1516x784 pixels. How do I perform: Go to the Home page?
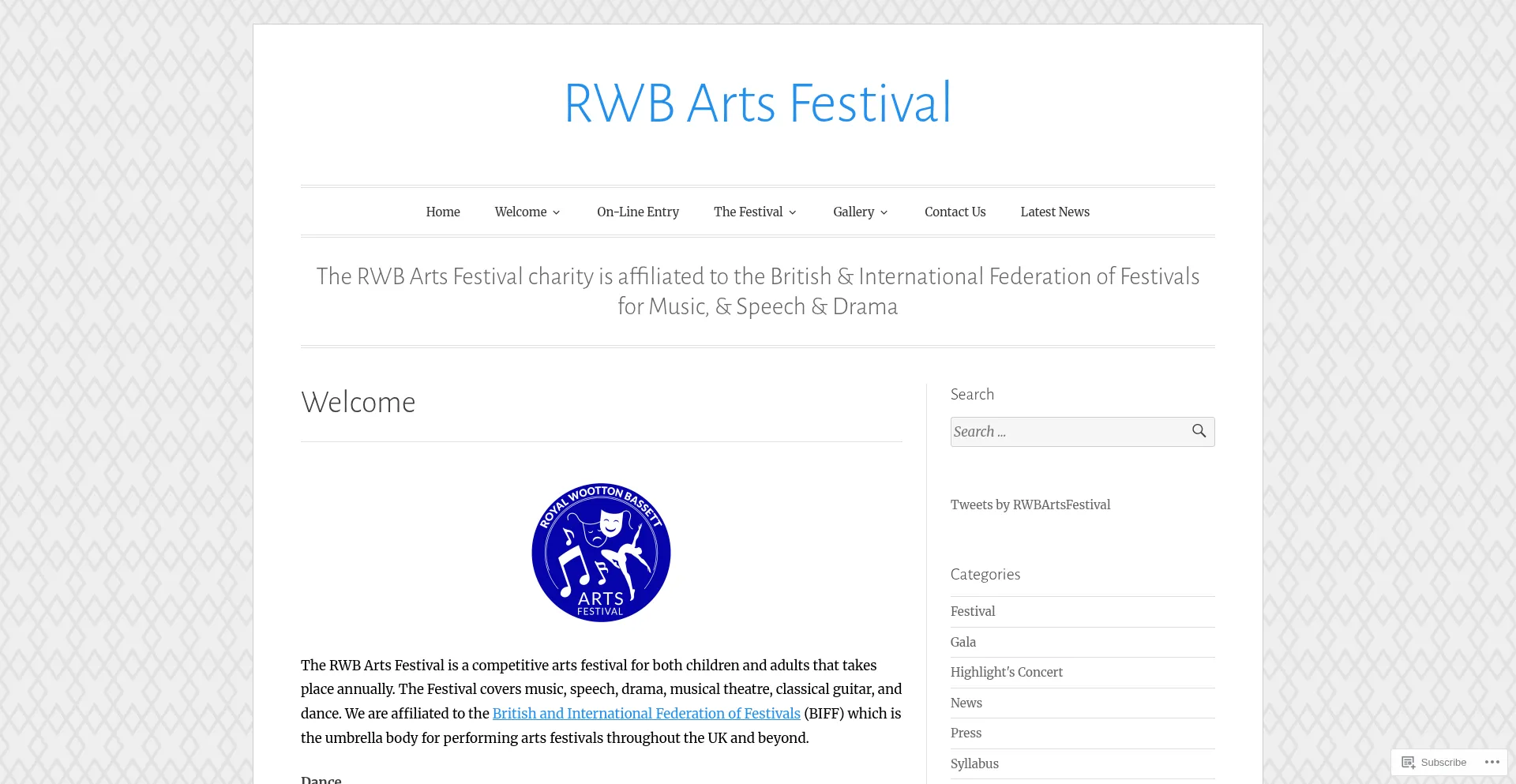443,212
